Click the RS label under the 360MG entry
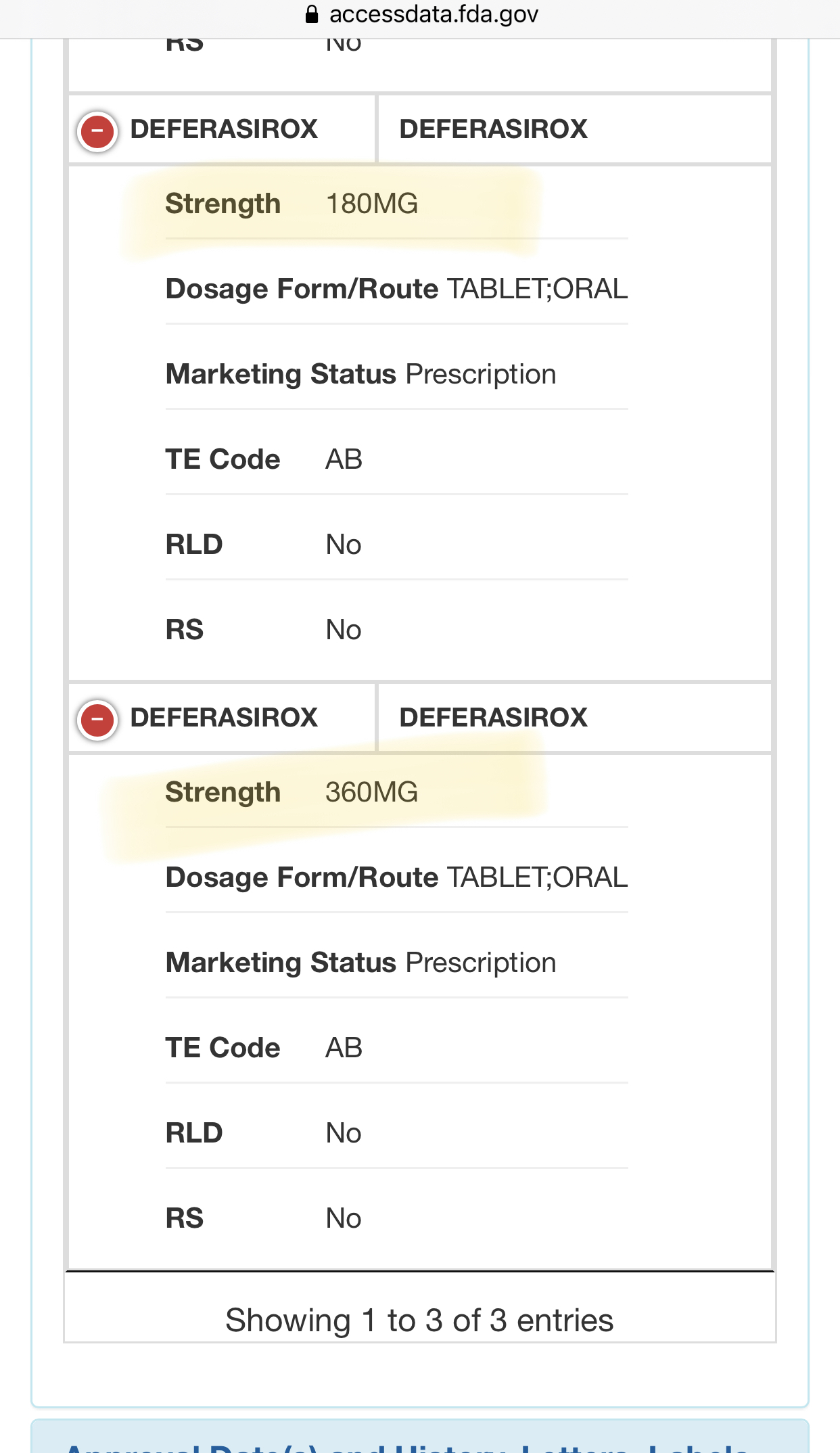Screen dimensions: 840x1453 pyautogui.click(x=185, y=1218)
